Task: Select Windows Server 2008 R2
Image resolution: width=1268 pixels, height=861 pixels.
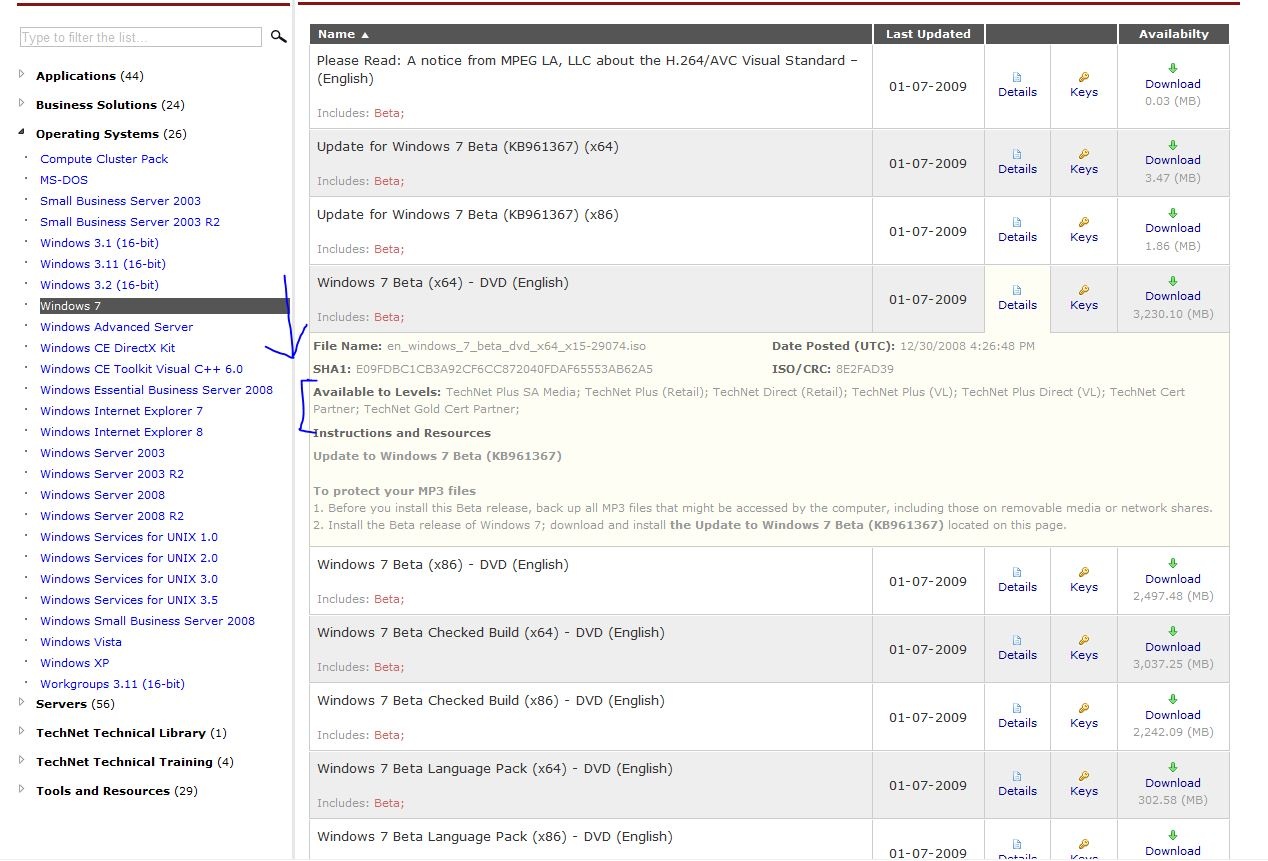Action: pyautogui.click(x=112, y=516)
